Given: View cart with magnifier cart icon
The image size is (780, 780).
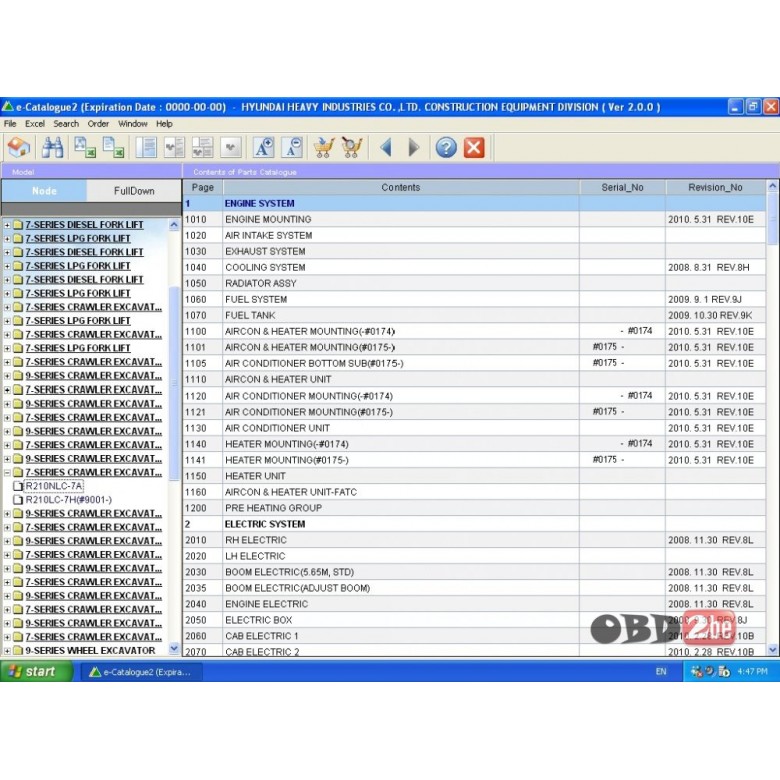Looking at the screenshot, I should pos(352,147).
